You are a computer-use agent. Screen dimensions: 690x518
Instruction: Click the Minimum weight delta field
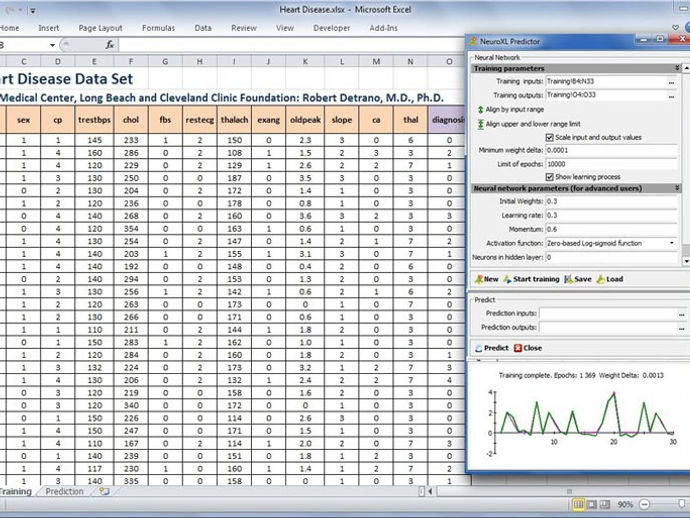point(611,151)
